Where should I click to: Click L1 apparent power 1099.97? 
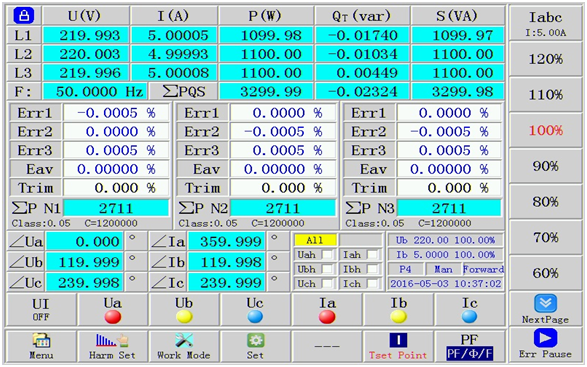[x=458, y=35]
